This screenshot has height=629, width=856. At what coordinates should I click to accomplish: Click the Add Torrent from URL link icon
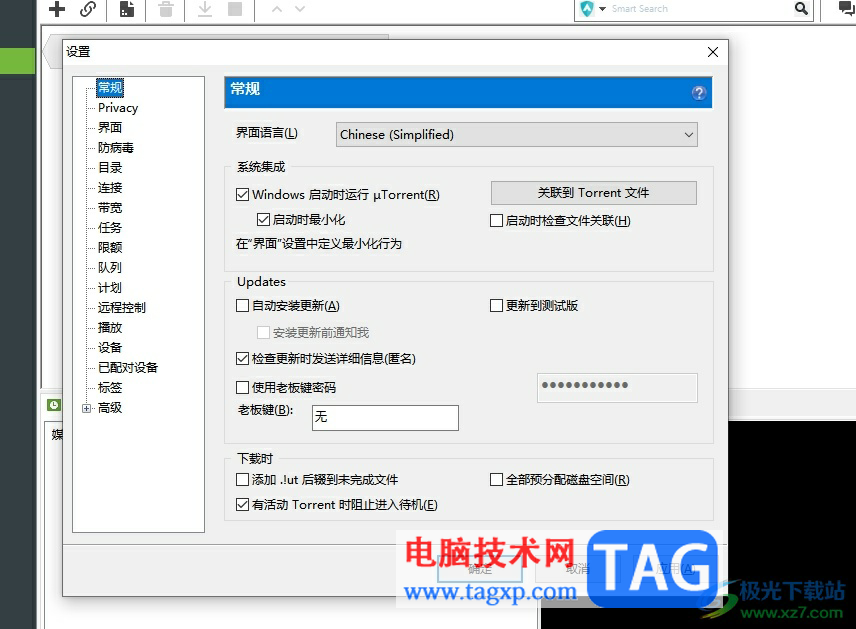(88, 9)
